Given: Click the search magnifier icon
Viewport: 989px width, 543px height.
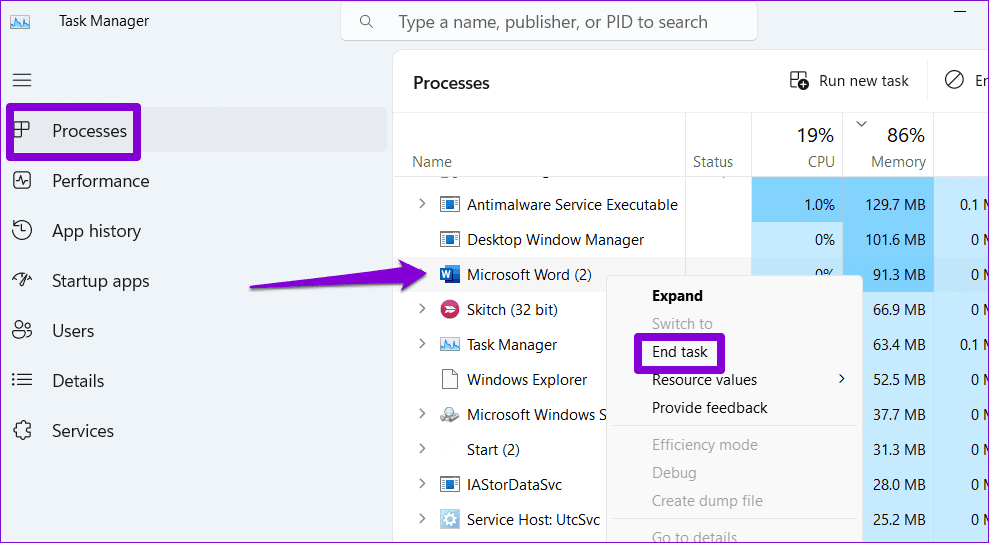Looking at the screenshot, I should point(366,22).
